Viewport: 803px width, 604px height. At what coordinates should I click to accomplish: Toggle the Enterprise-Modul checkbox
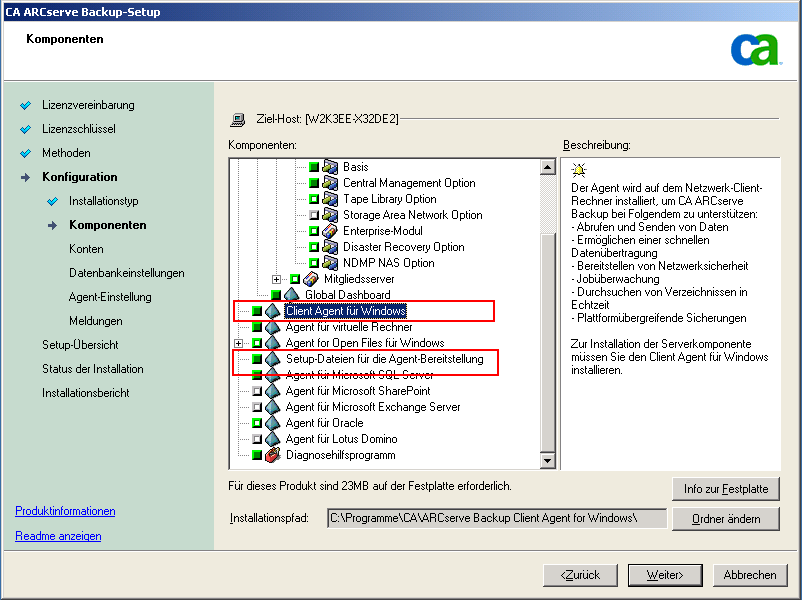click(314, 231)
